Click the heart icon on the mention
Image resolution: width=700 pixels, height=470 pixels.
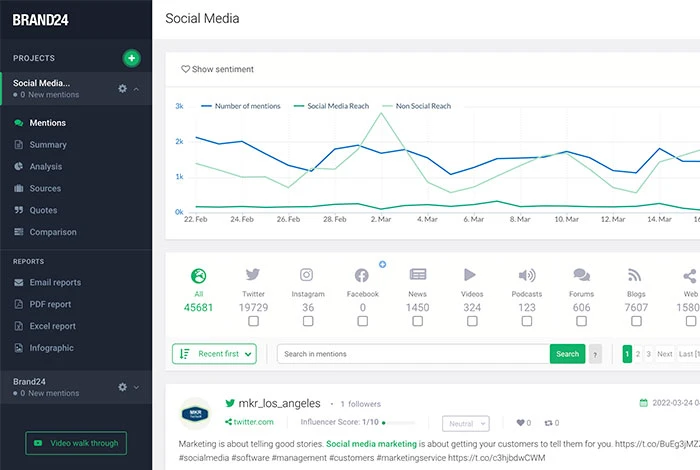coord(521,423)
